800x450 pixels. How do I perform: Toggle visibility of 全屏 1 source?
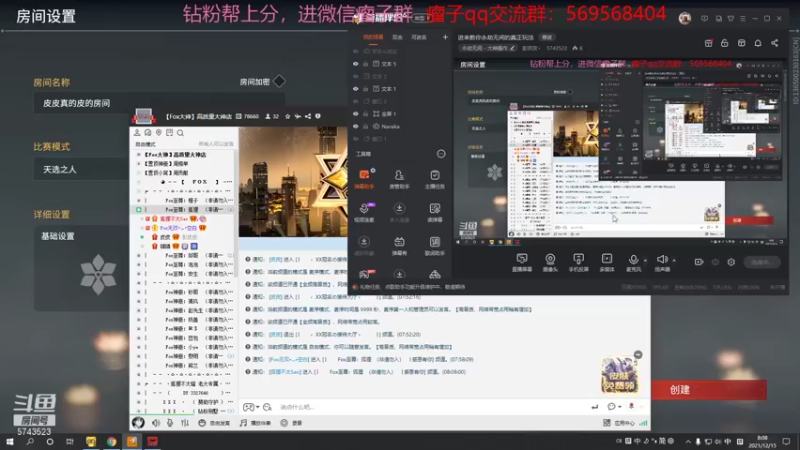(x=356, y=114)
